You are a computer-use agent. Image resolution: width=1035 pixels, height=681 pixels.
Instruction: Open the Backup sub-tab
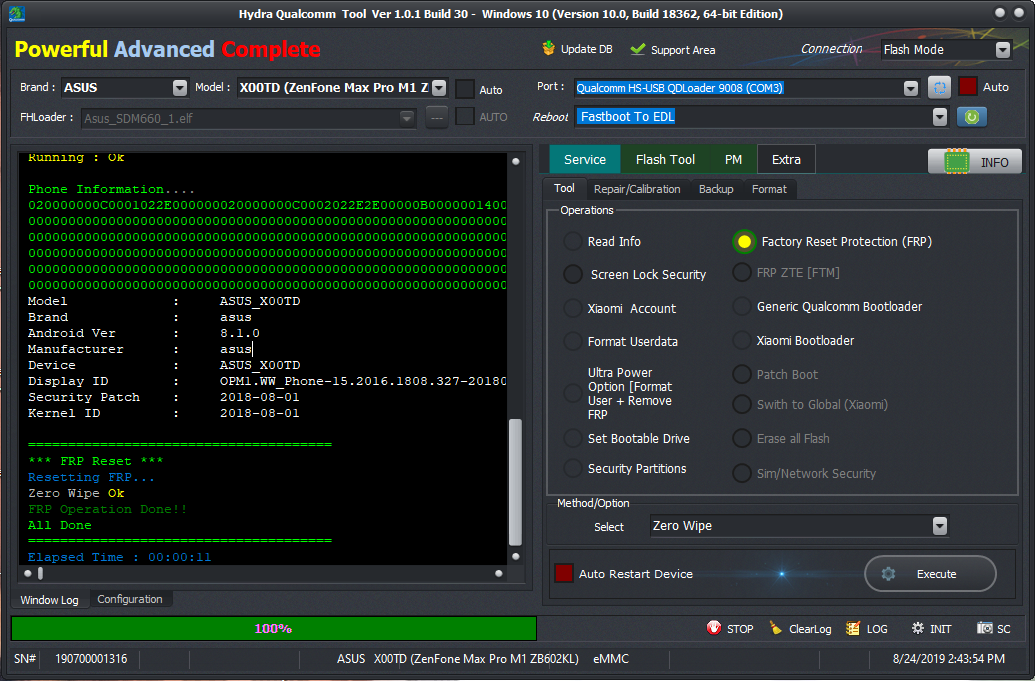tap(716, 189)
